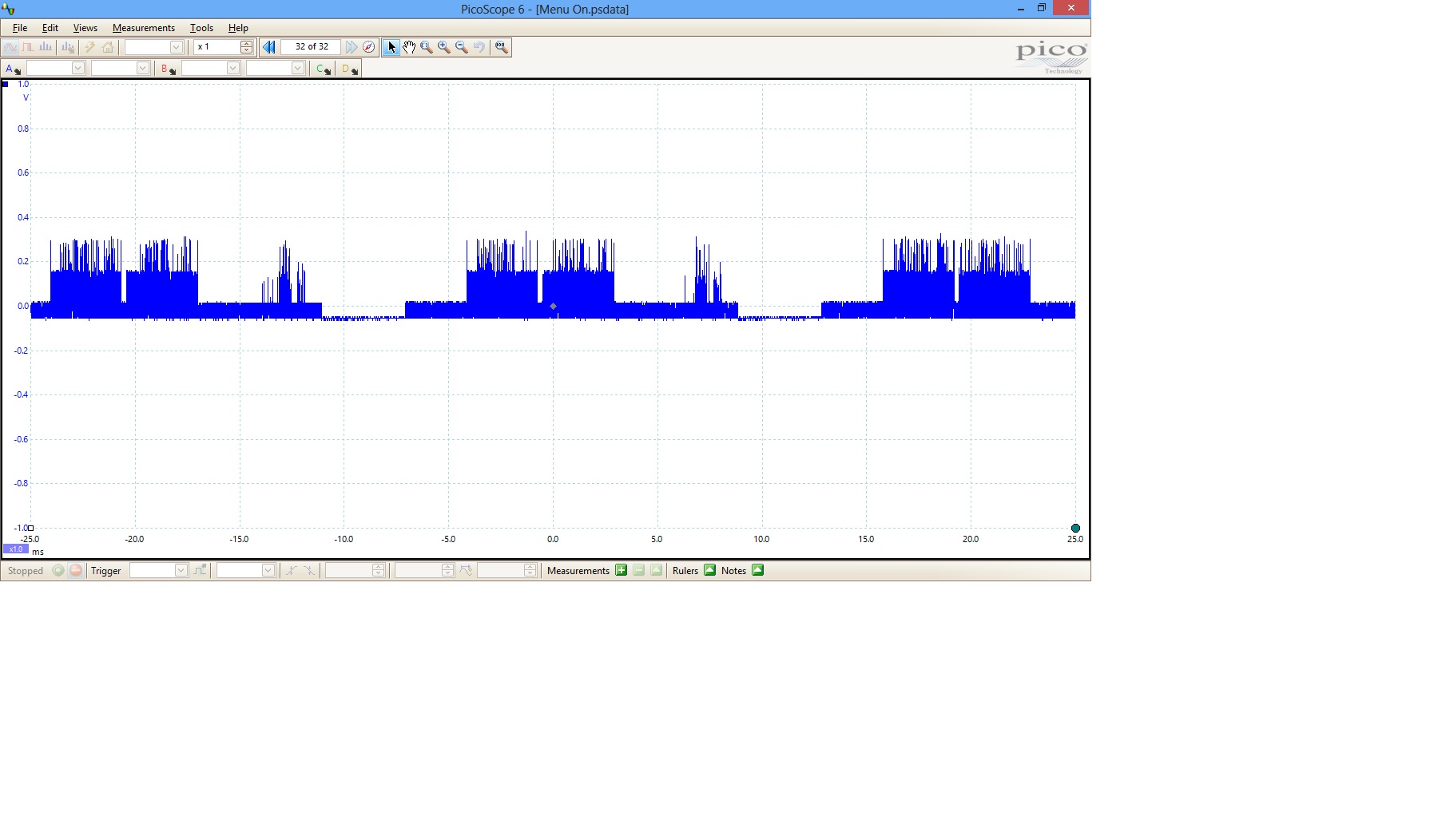Click the Trigger label

[106, 571]
